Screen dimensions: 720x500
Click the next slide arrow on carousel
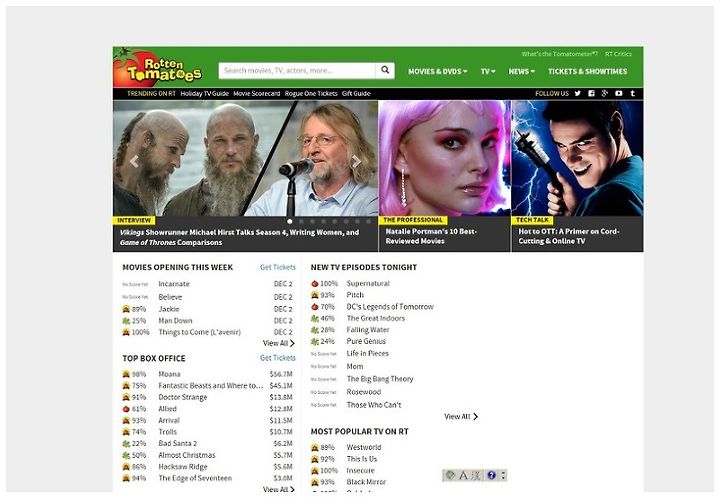[x=356, y=161]
